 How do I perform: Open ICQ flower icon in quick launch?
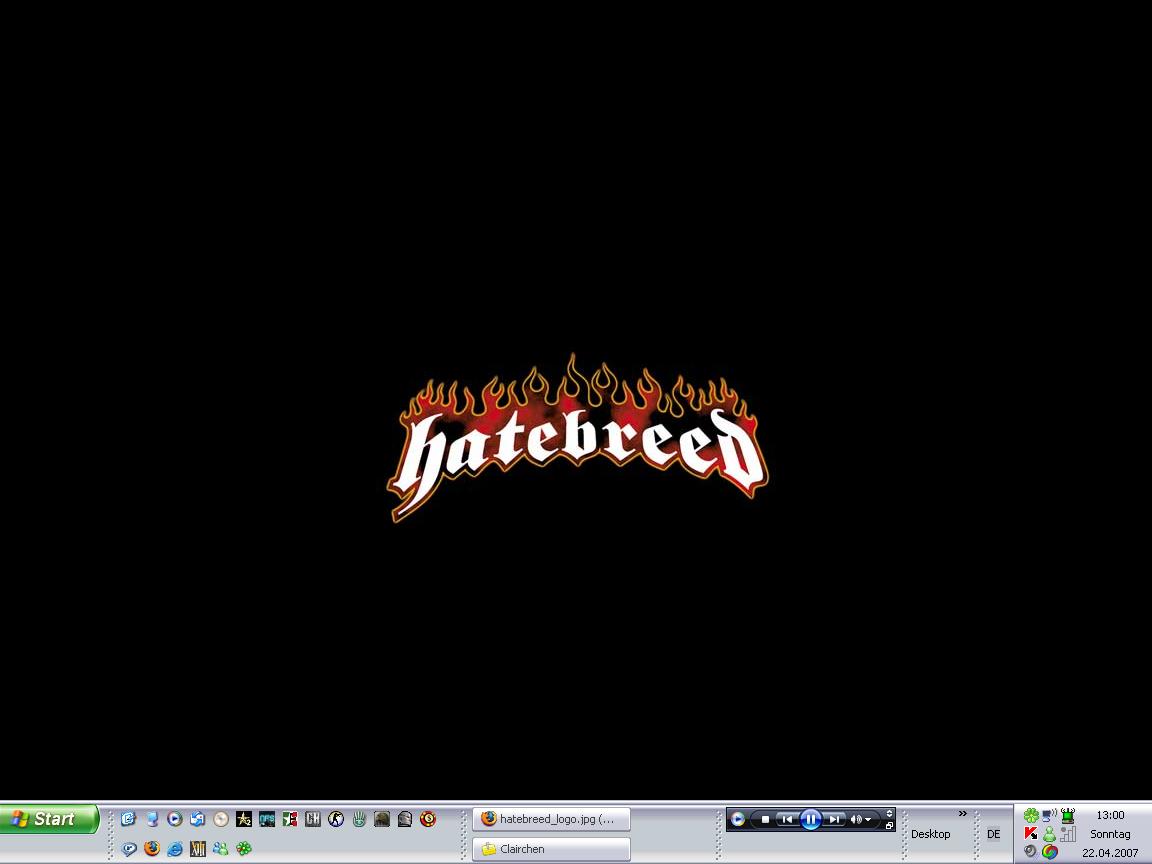coord(244,849)
